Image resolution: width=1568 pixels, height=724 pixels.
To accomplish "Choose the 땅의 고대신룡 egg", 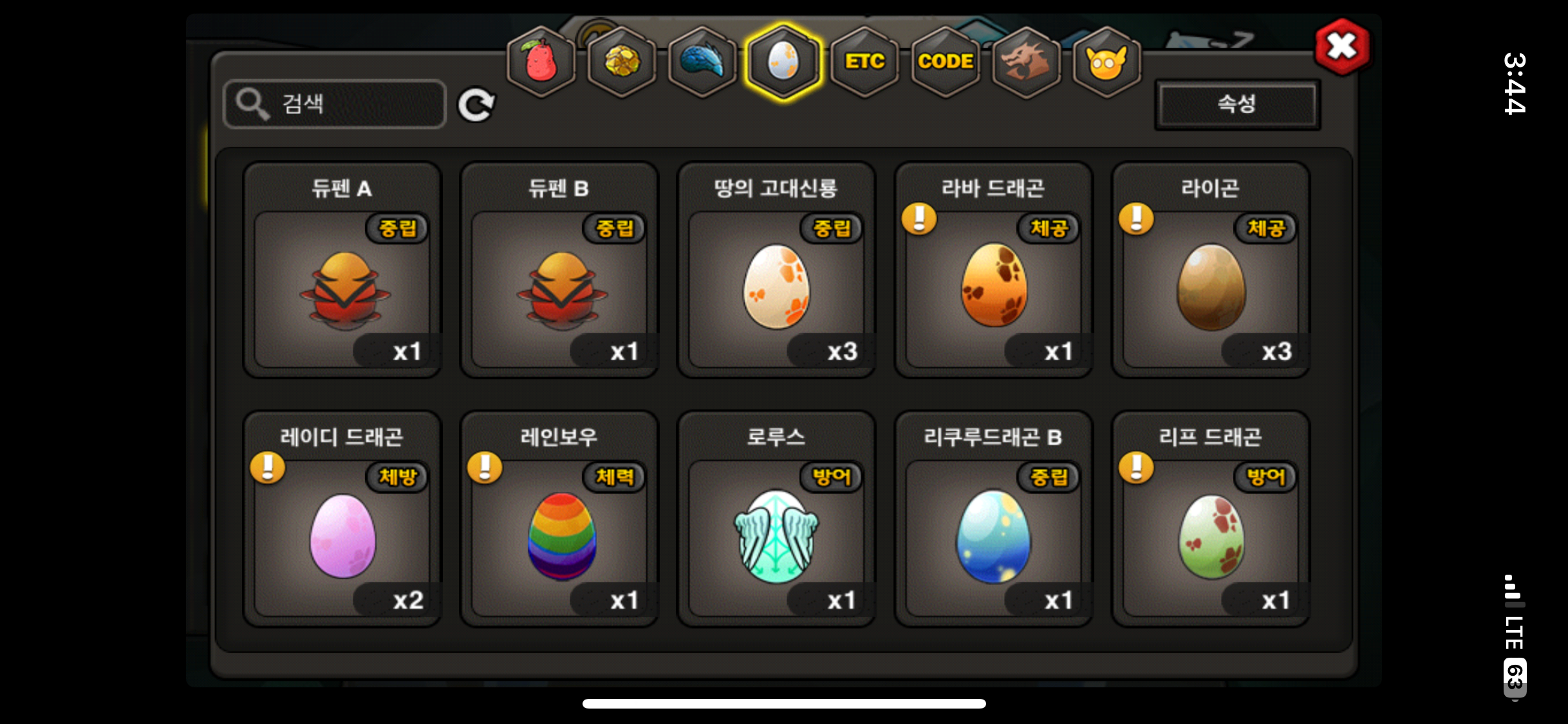I will 776,270.
